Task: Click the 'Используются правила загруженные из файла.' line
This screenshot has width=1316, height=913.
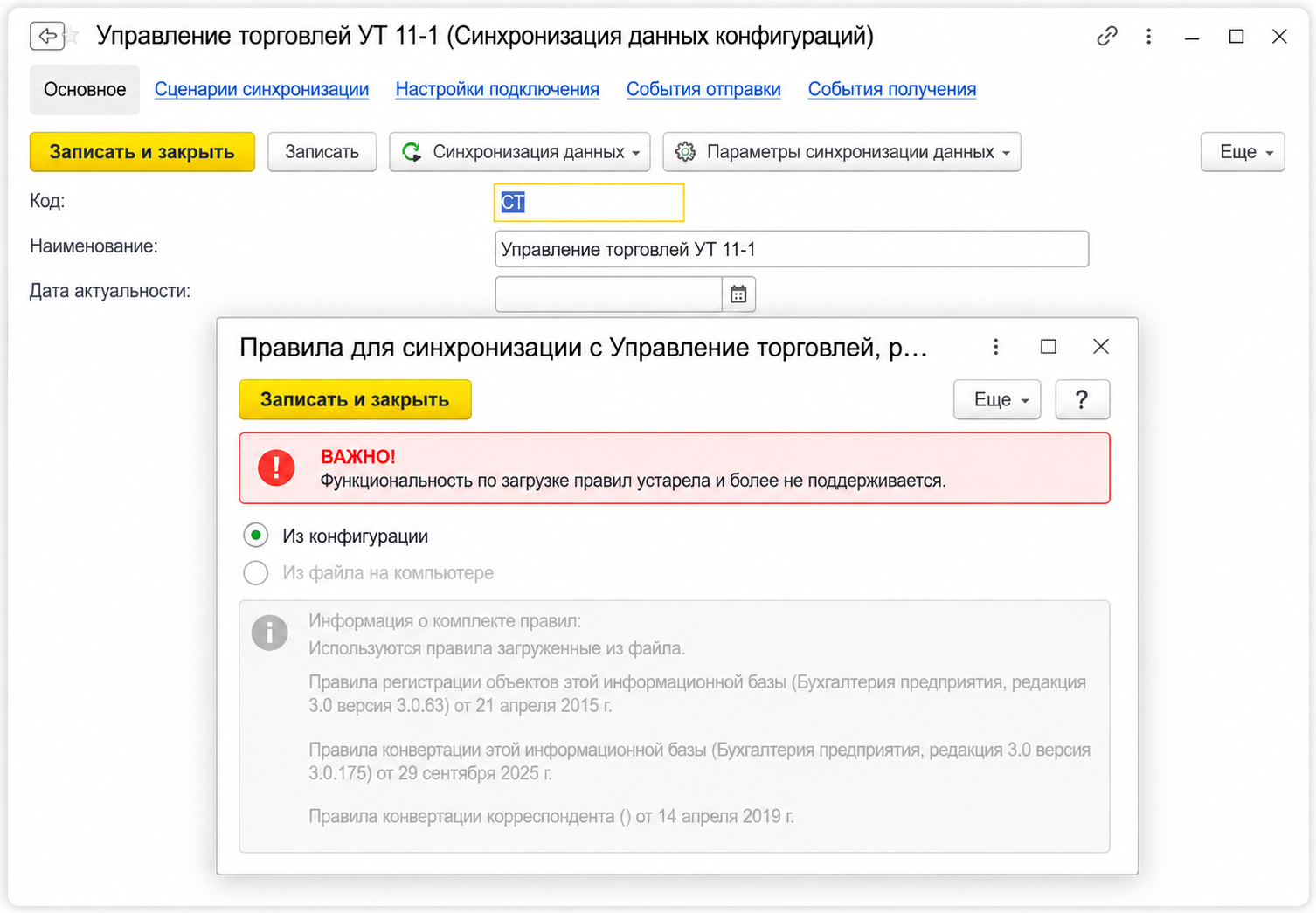Action: (x=497, y=648)
